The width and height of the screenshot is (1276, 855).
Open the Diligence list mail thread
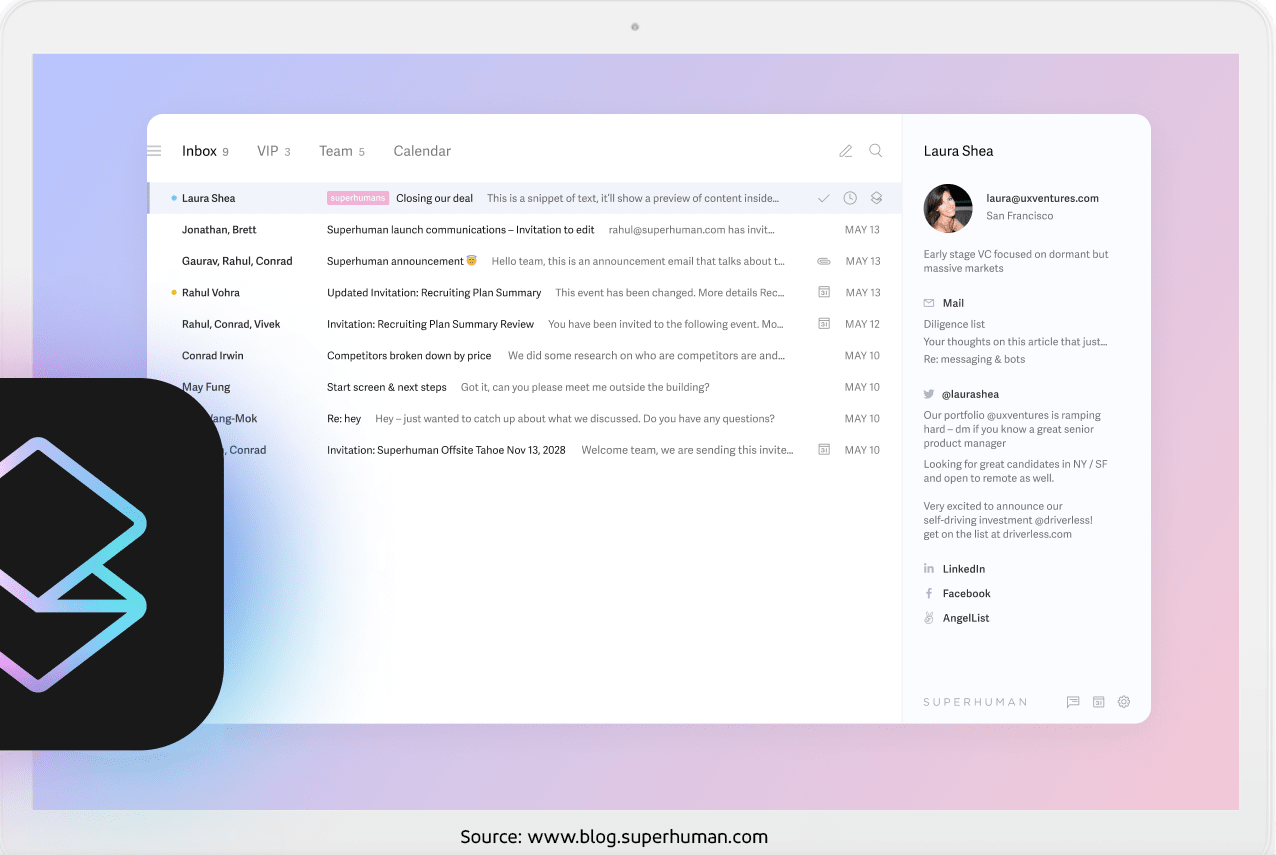tap(954, 324)
